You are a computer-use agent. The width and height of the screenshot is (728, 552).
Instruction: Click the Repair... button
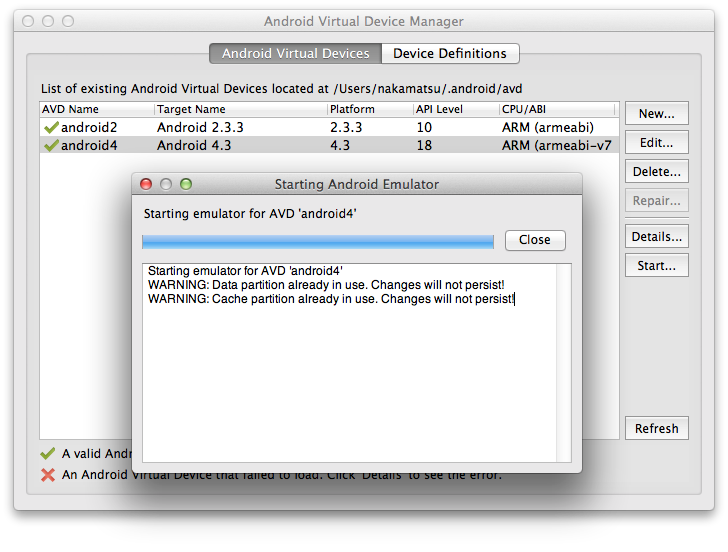tap(656, 201)
